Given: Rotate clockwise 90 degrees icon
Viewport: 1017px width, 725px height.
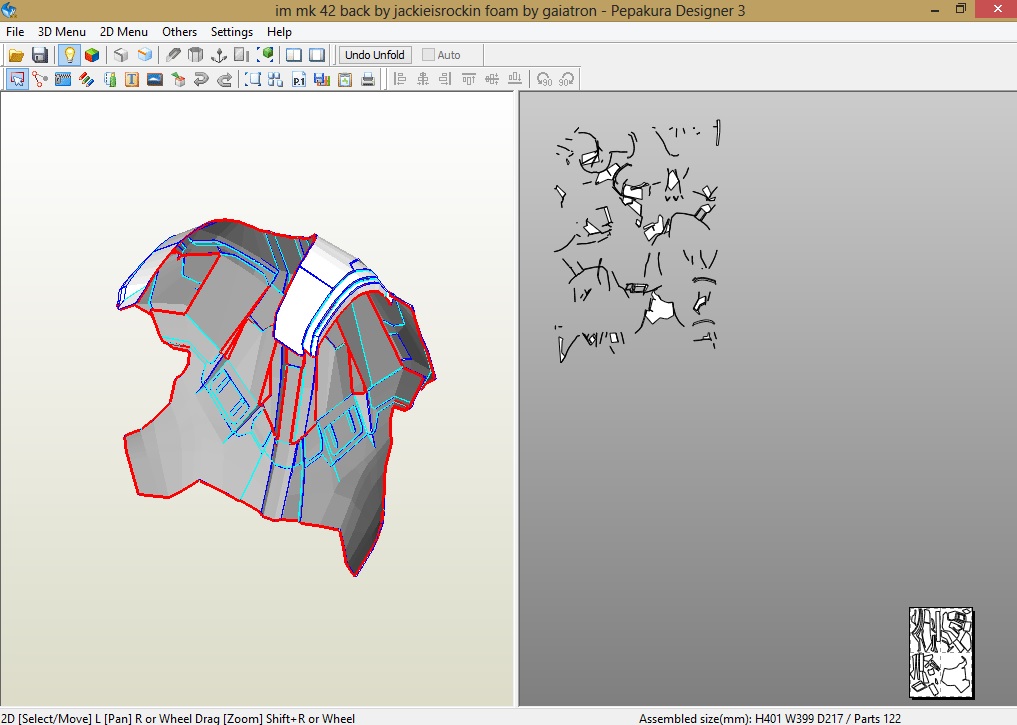Looking at the screenshot, I should pyautogui.click(x=566, y=79).
